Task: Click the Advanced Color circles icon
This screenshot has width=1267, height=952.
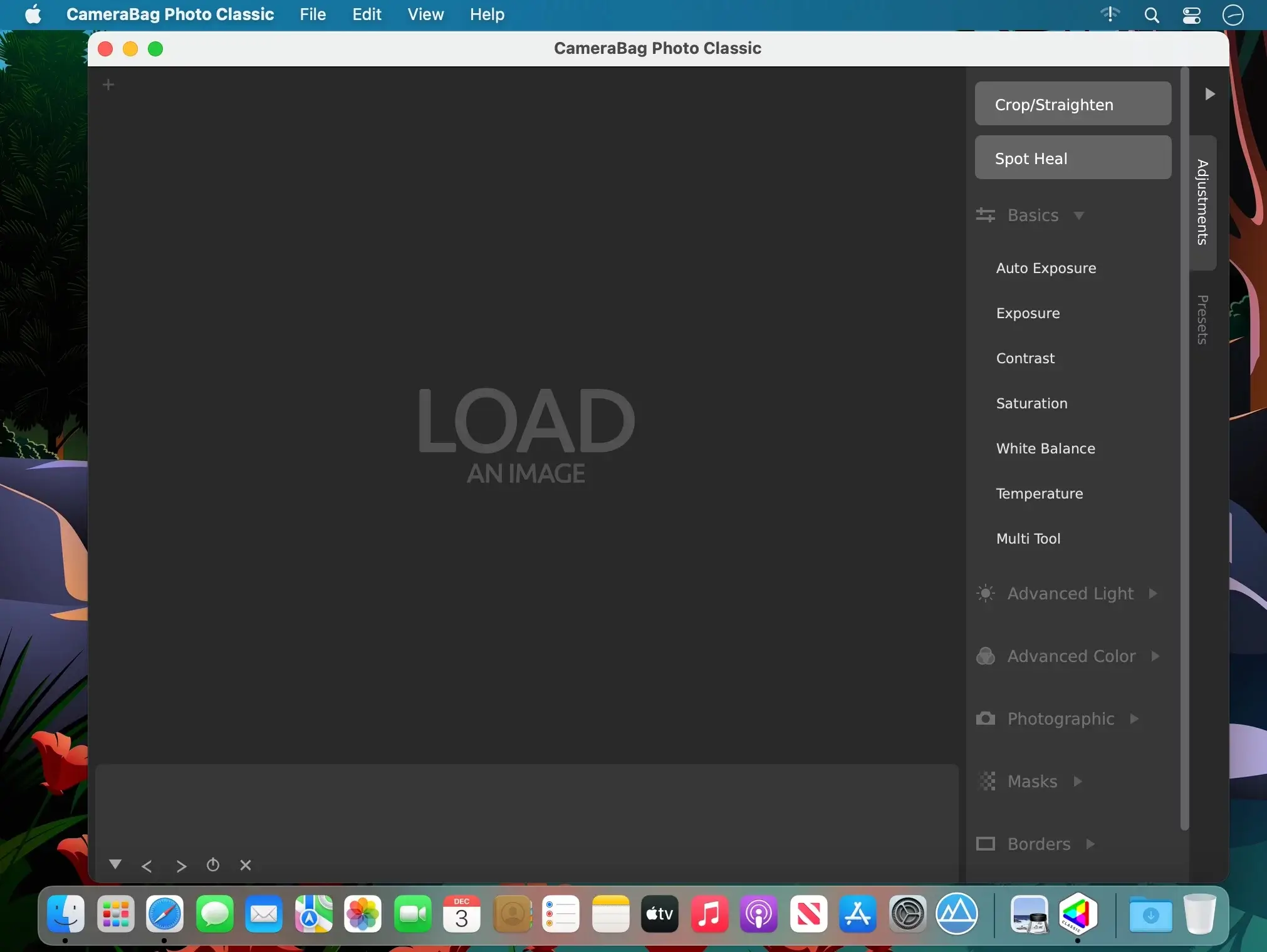Action: point(986,656)
